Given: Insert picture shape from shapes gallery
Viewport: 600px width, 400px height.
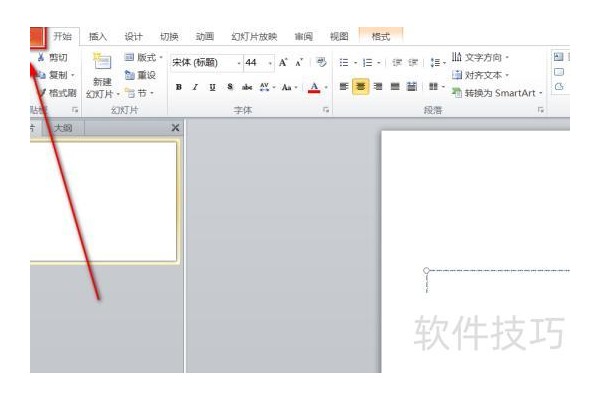Looking at the screenshot, I should [x=559, y=57].
